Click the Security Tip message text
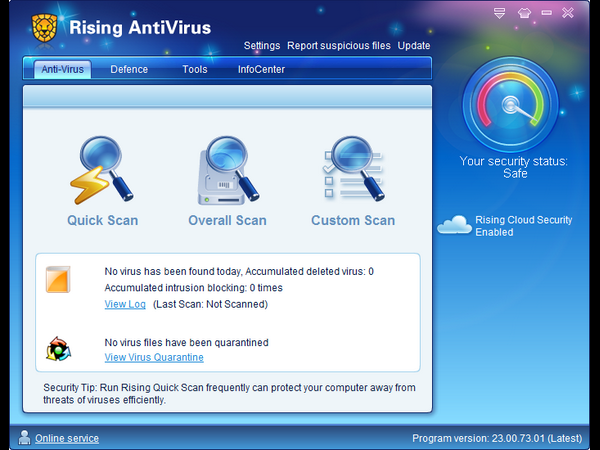 [x=229, y=393]
